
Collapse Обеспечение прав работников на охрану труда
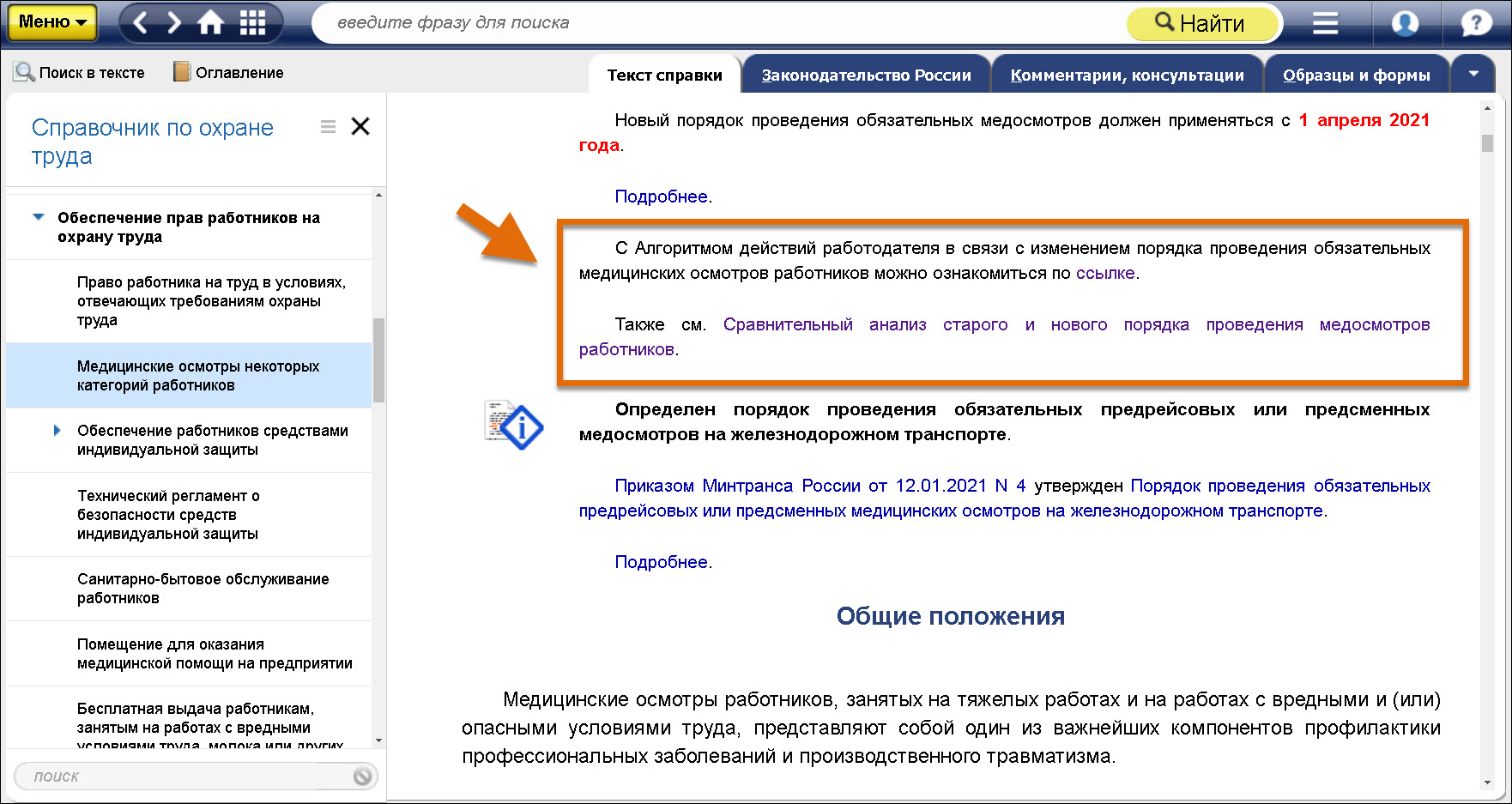[39, 217]
